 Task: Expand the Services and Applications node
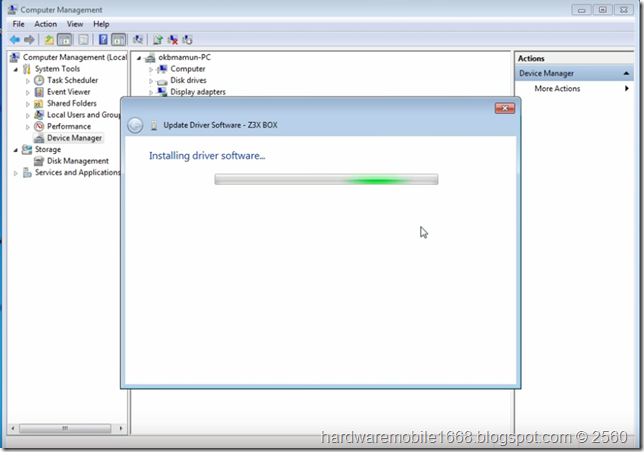coord(16,173)
